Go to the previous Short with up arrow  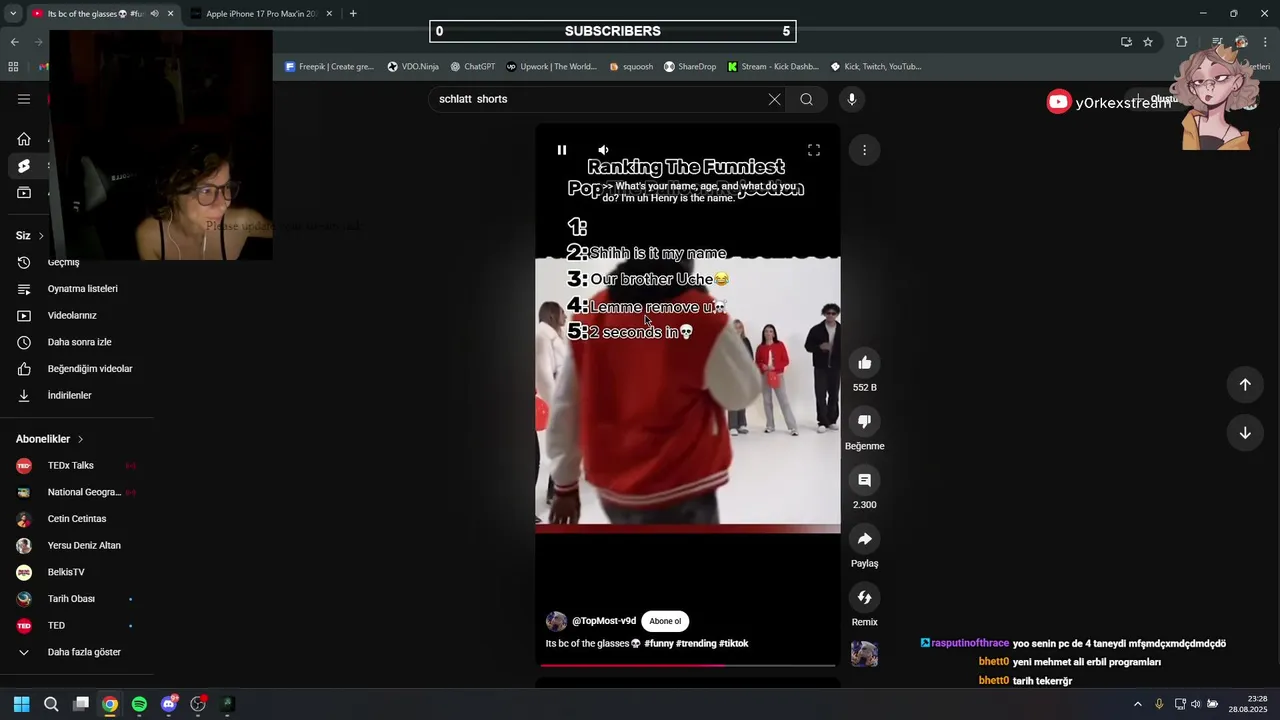click(1245, 385)
